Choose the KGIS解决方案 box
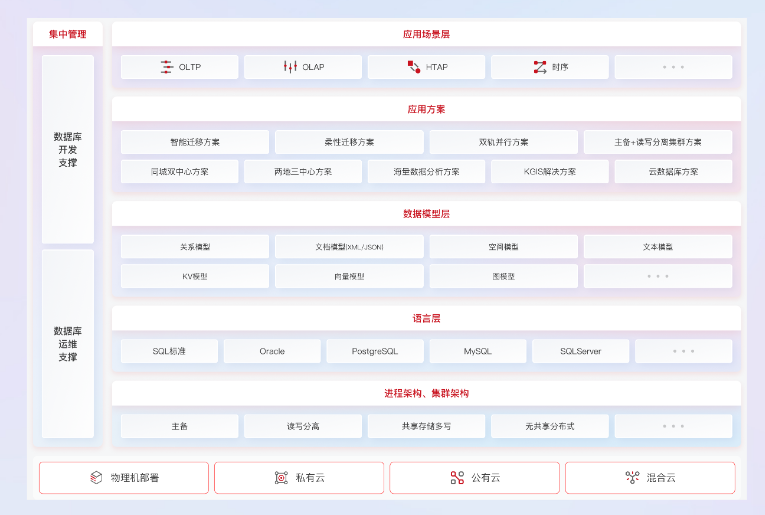The width and height of the screenshot is (765, 515). (549, 171)
